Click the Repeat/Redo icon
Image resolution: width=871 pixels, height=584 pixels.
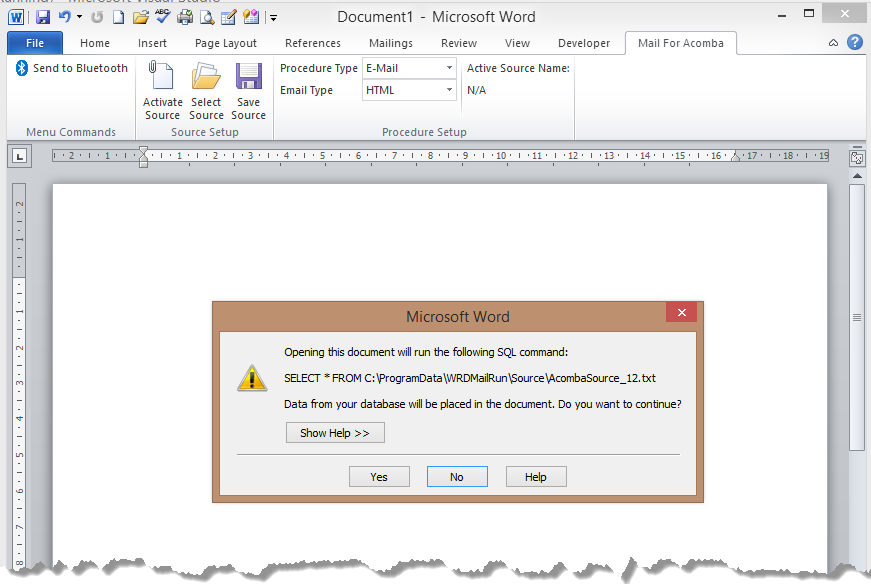click(x=97, y=17)
